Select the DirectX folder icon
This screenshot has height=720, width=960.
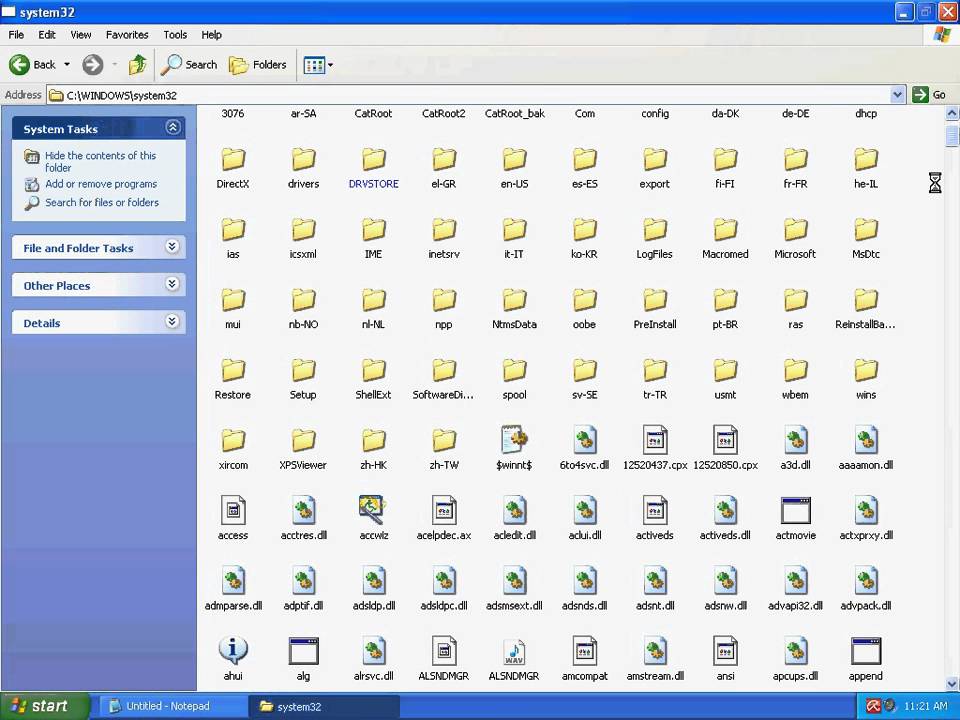(x=233, y=159)
